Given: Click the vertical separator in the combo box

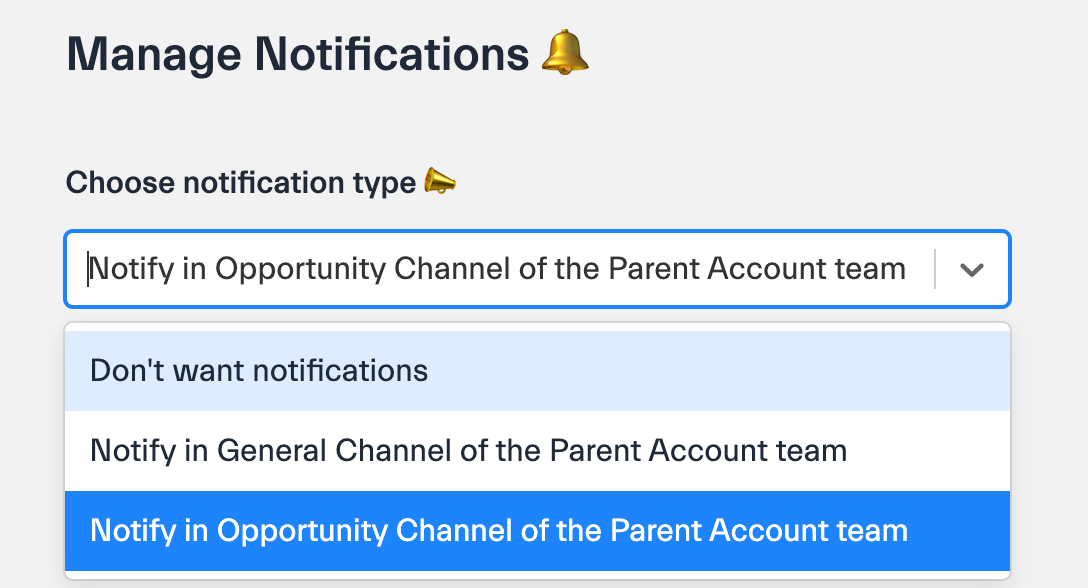Looking at the screenshot, I should 935,270.
